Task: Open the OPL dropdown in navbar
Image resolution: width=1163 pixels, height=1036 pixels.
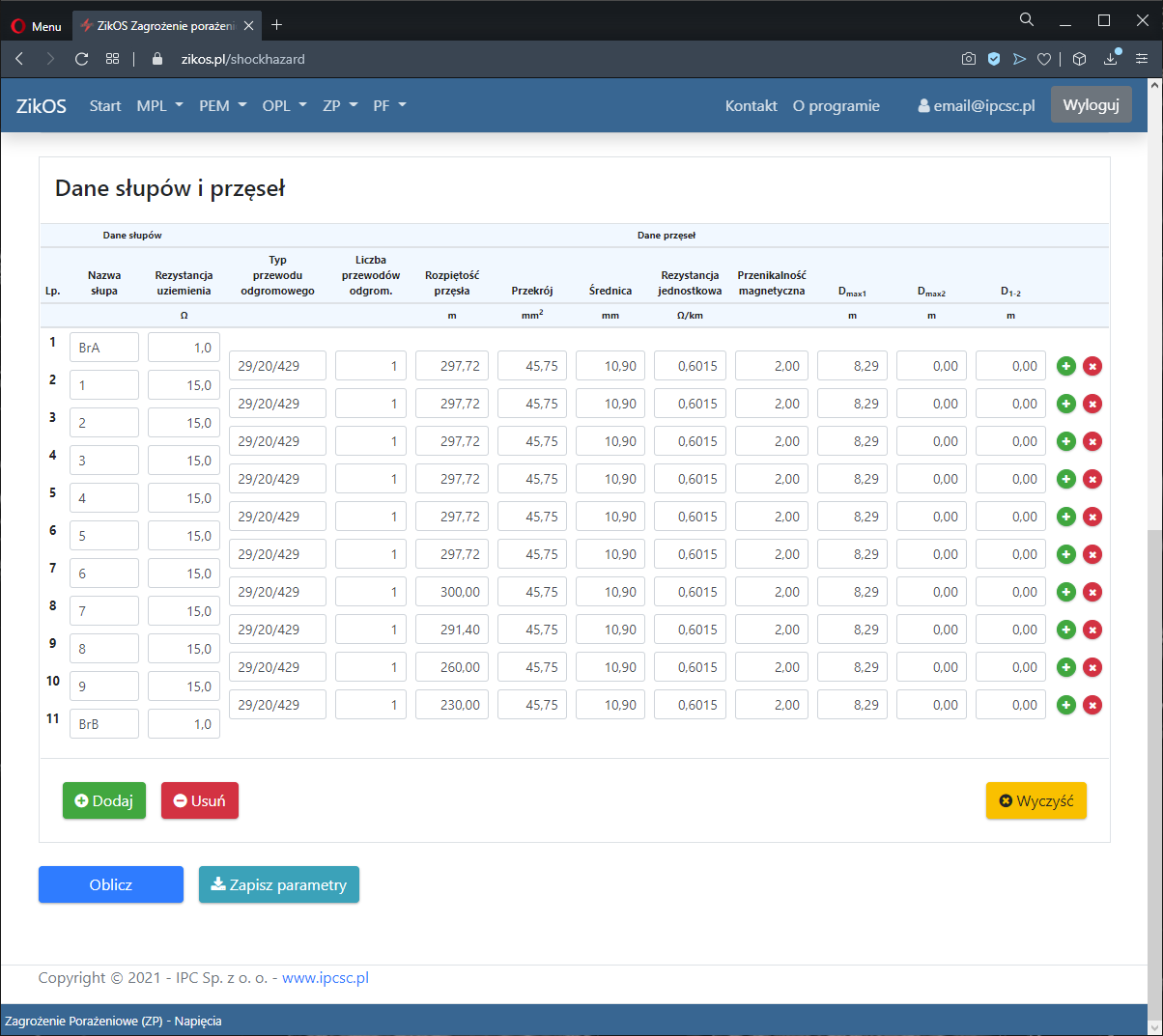Action: click(x=284, y=105)
